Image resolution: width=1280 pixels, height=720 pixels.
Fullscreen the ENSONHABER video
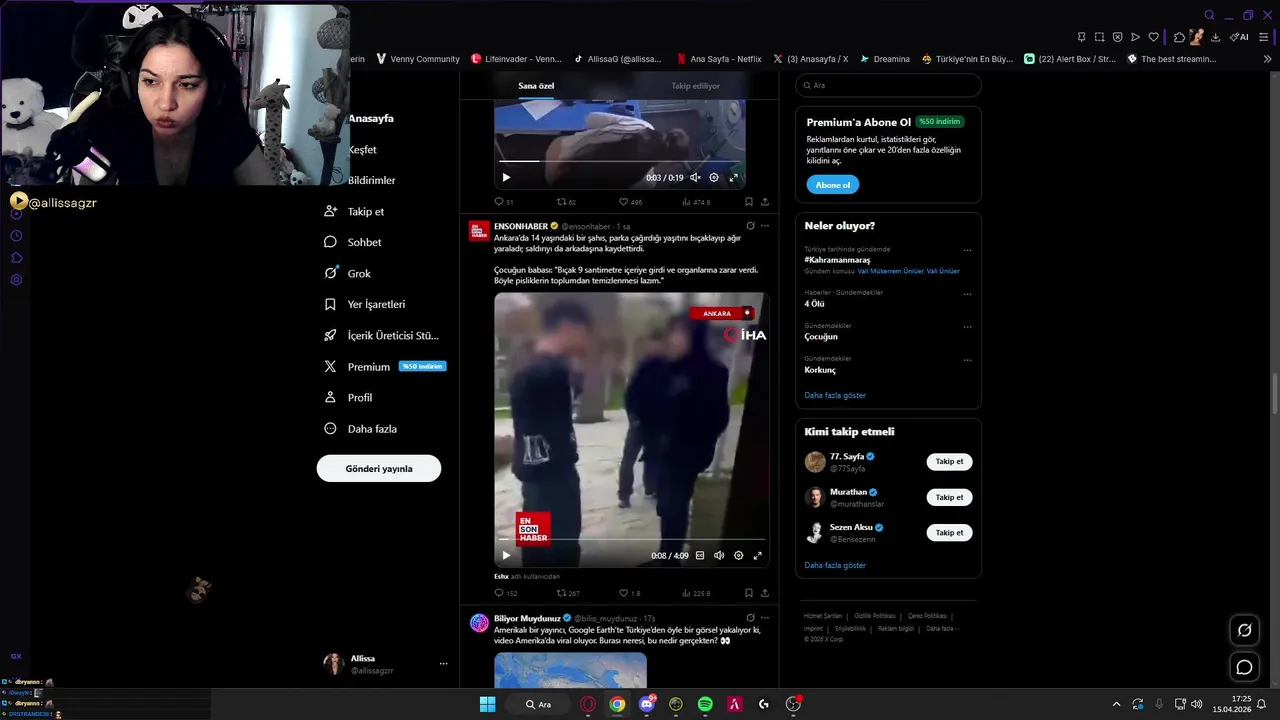click(x=758, y=555)
